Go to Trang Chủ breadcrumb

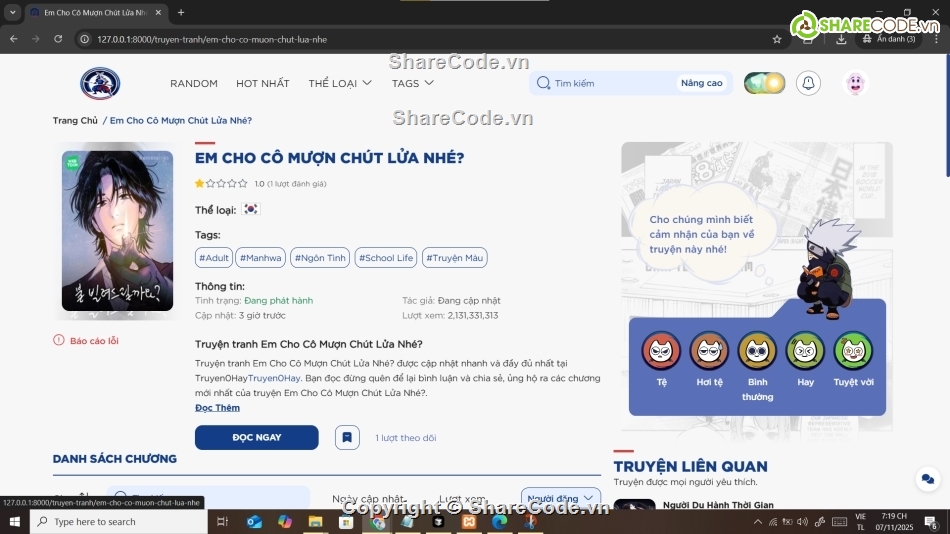click(75, 120)
